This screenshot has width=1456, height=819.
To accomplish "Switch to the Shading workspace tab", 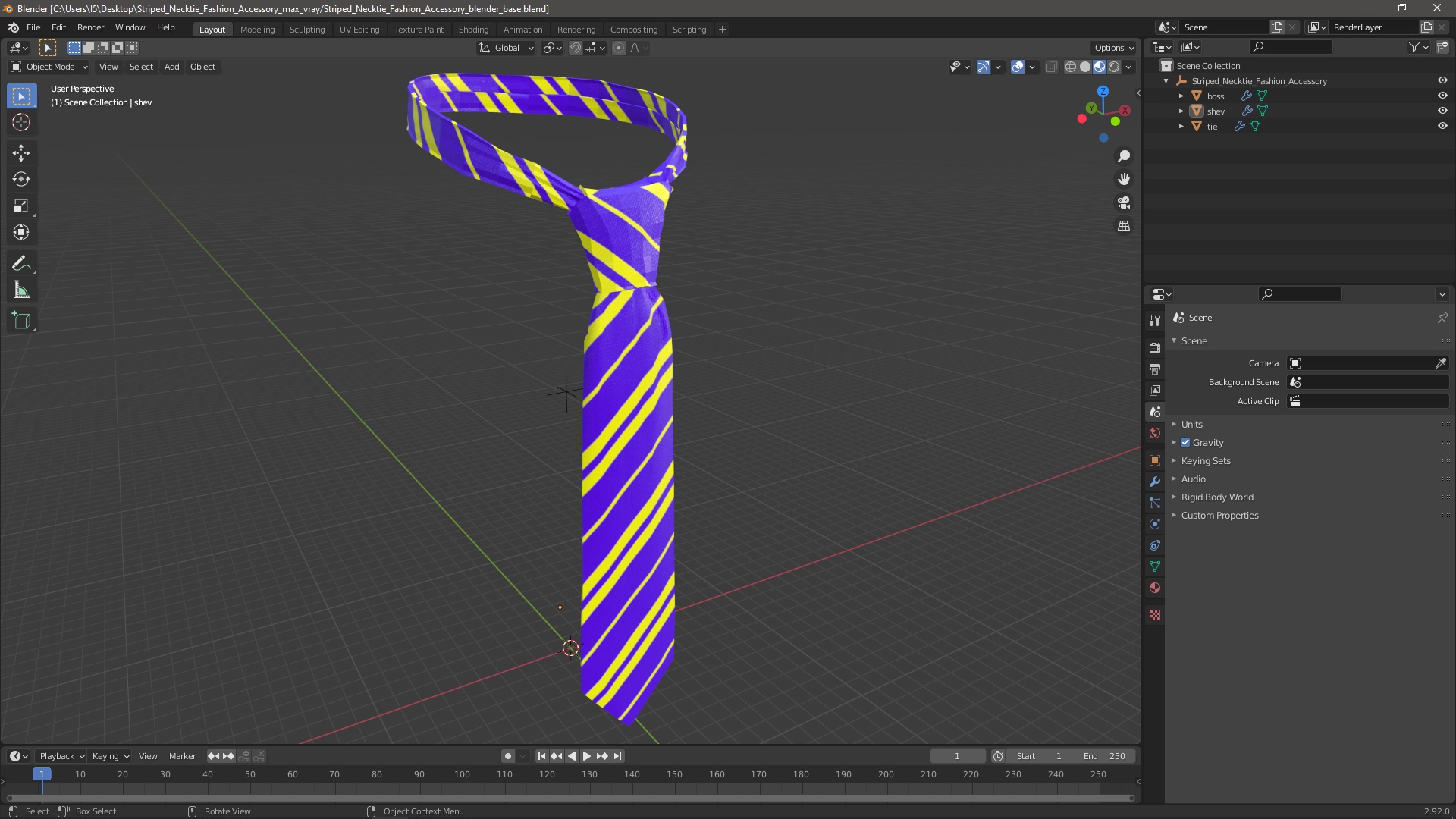I will [x=473, y=29].
